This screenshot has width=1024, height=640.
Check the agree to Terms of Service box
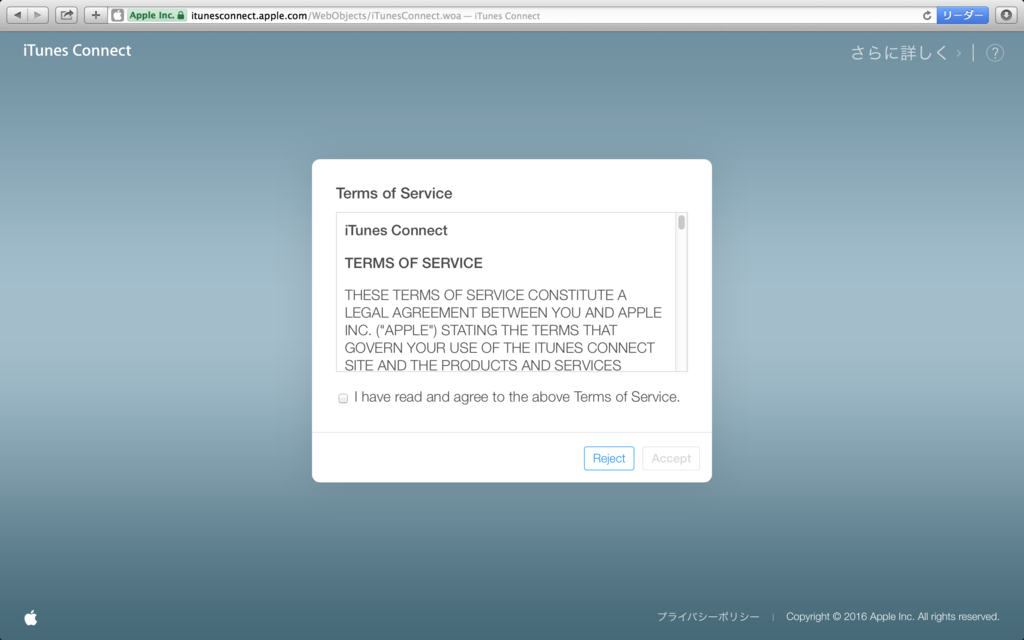(x=343, y=398)
